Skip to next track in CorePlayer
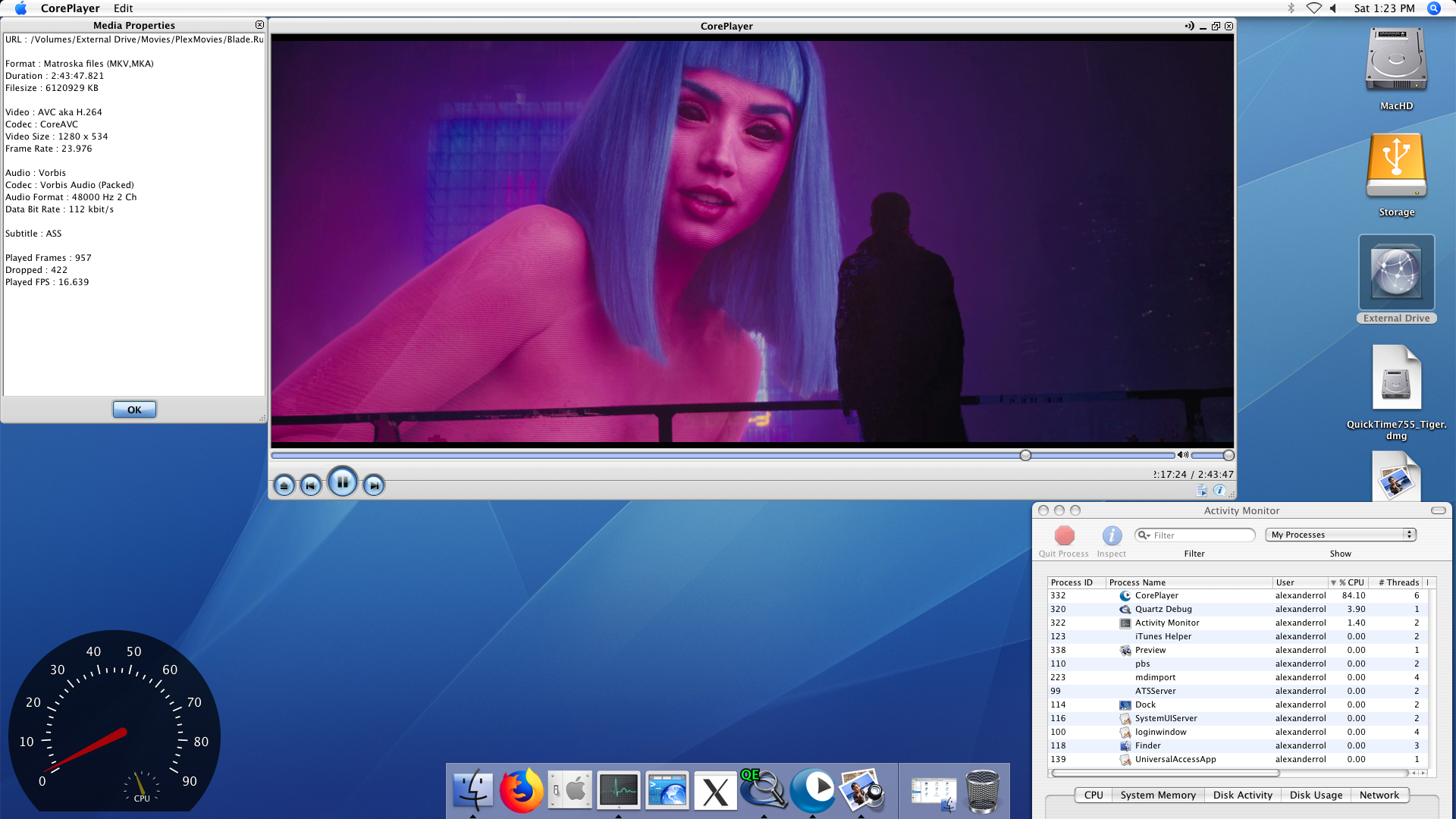1456x819 pixels. click(374, 485)
